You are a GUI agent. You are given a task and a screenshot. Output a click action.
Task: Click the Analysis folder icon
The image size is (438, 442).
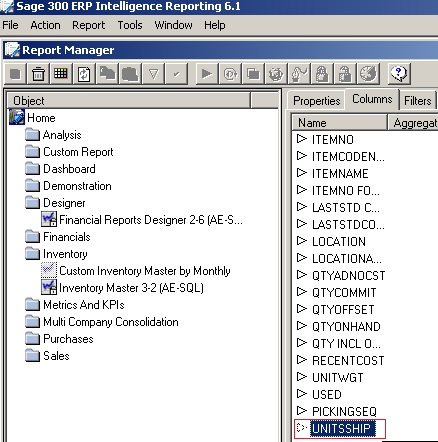click(32, 135)
